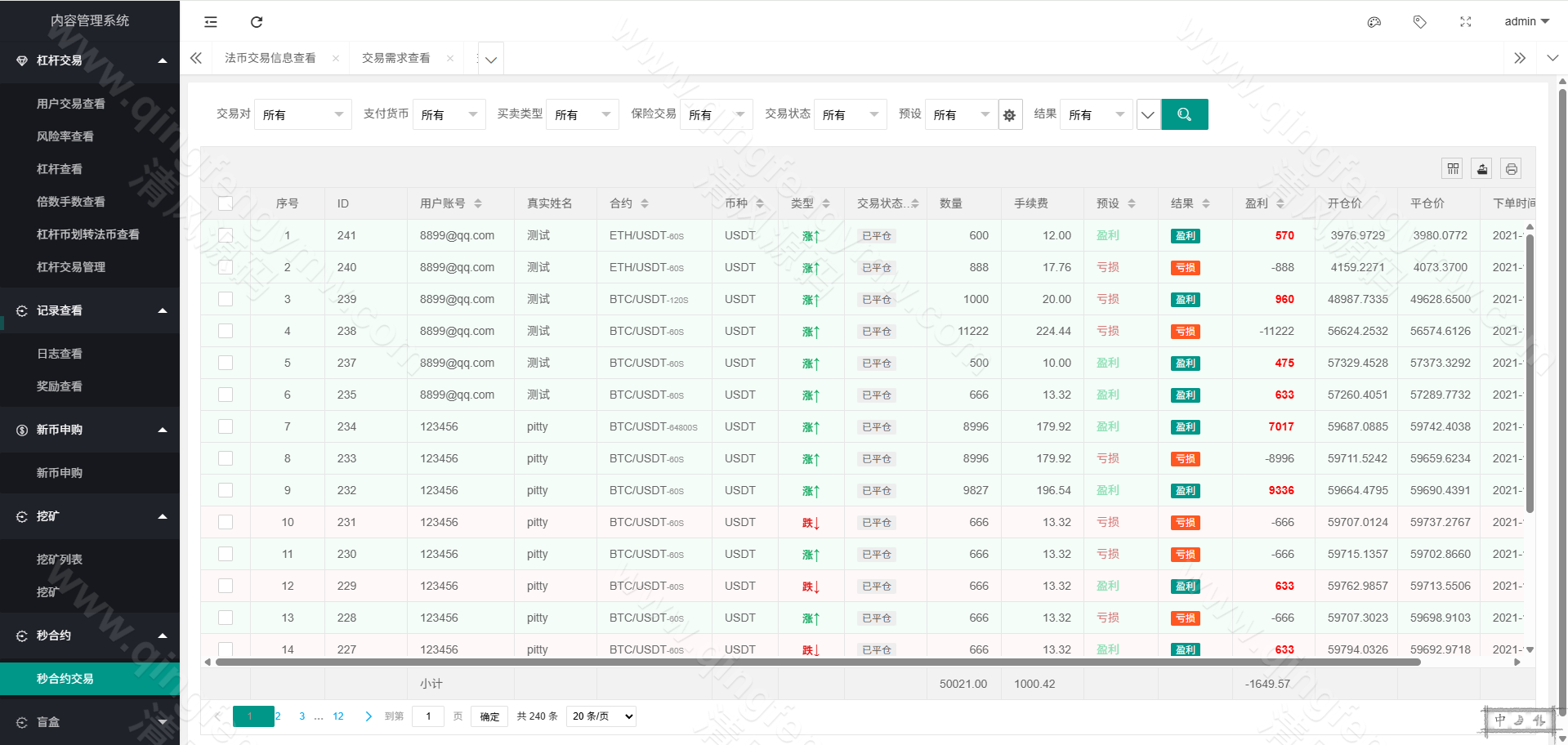This screenshot has width=1568, height=745.
Task: Open the 交易状态 dropdown
Action: pos(851,115)
